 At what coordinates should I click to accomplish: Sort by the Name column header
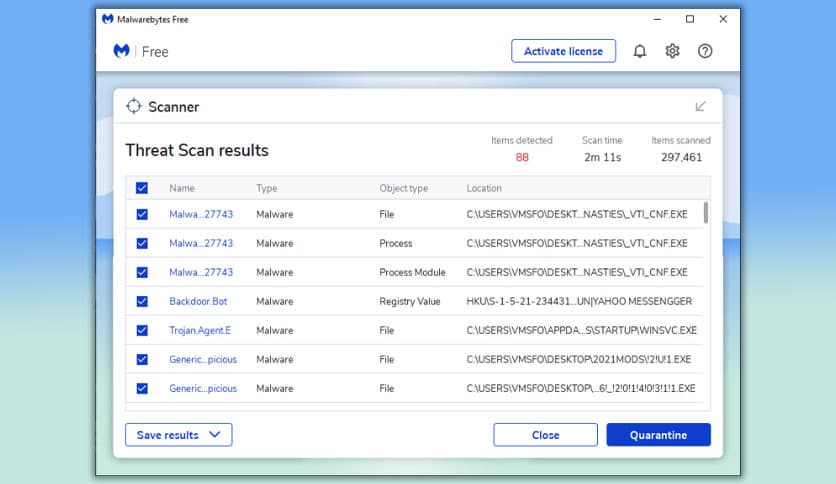[x=182, y=188]
